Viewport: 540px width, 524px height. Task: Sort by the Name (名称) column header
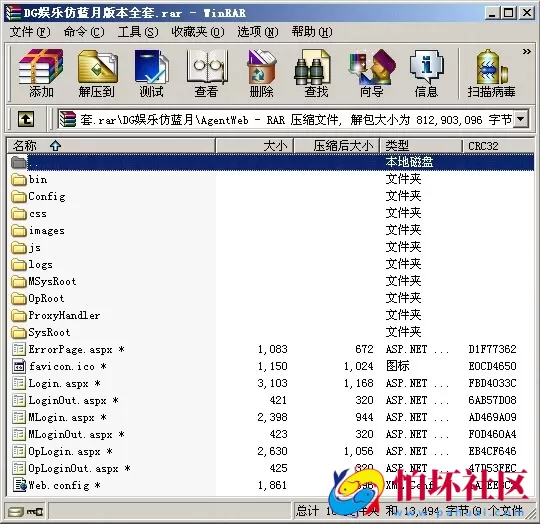[111, 146]
